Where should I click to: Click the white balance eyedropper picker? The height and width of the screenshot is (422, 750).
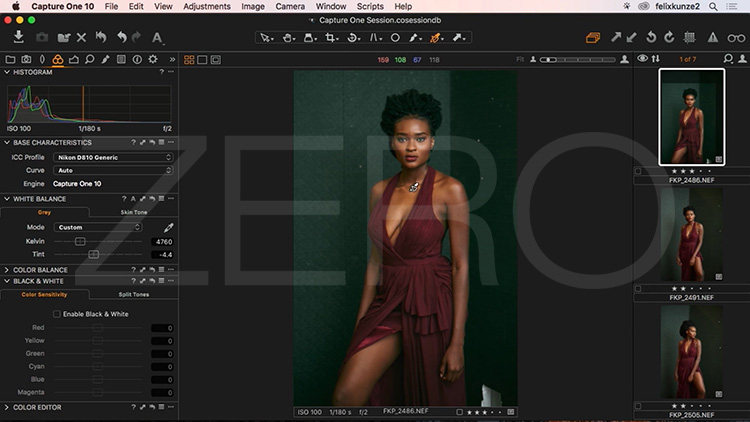[168, 228]
